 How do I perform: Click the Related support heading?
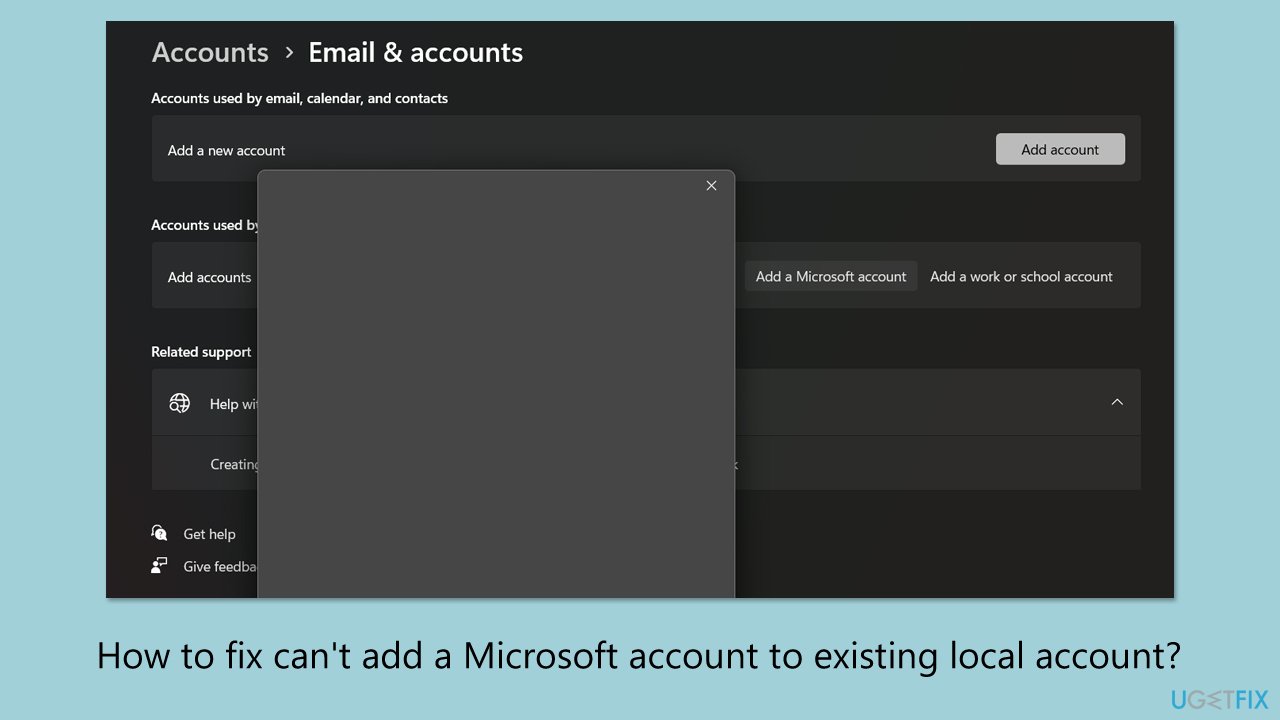point(201,352)
